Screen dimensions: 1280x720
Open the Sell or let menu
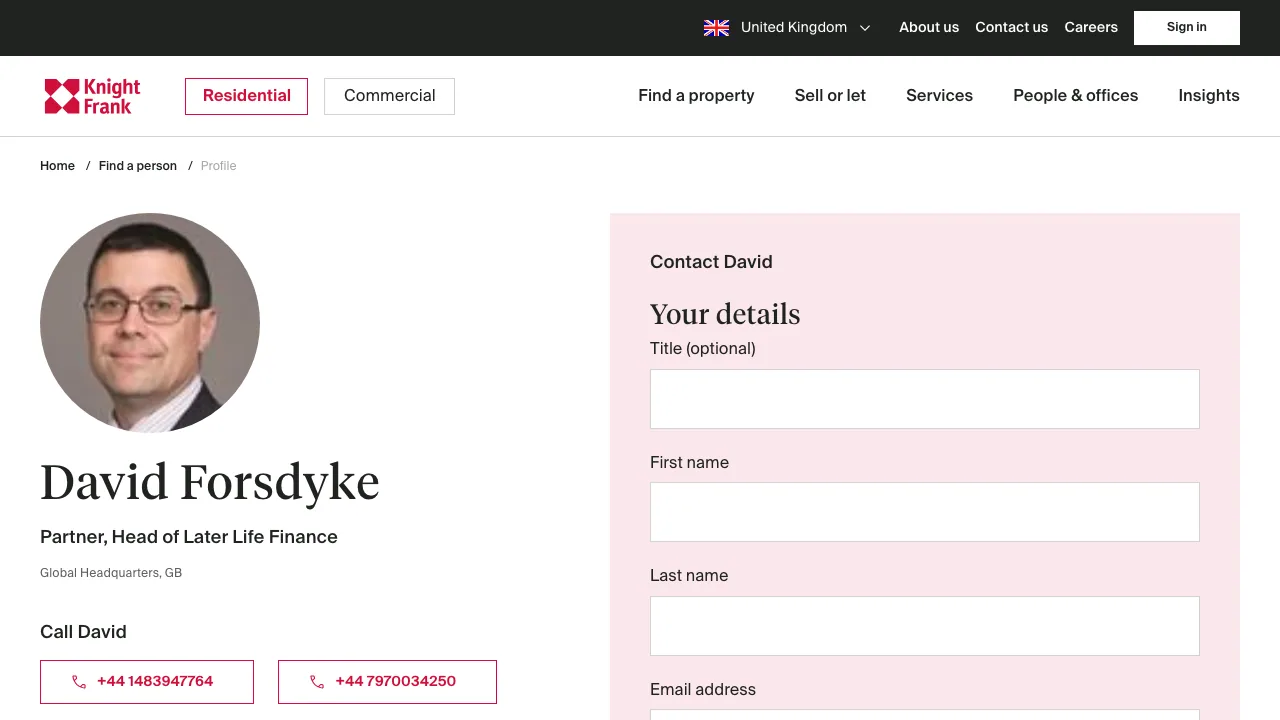[830, 96]
